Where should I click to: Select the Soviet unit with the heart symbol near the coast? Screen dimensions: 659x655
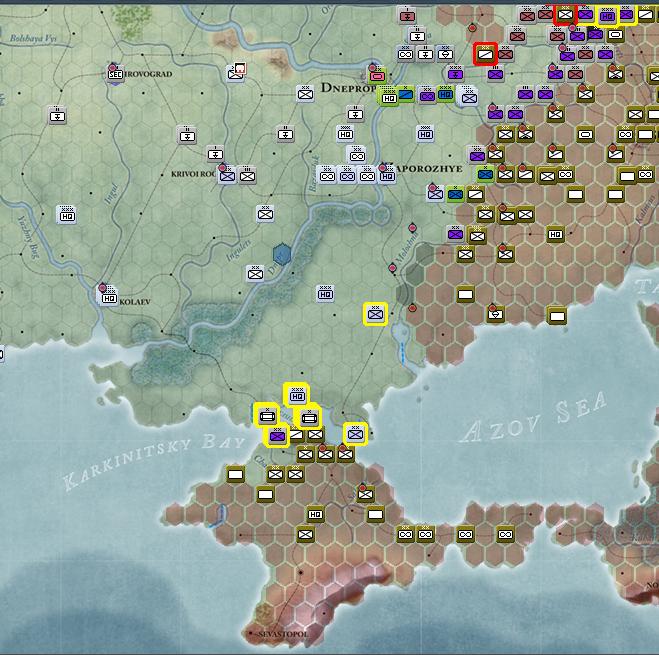pyautogui.click(x=496, y=314)
